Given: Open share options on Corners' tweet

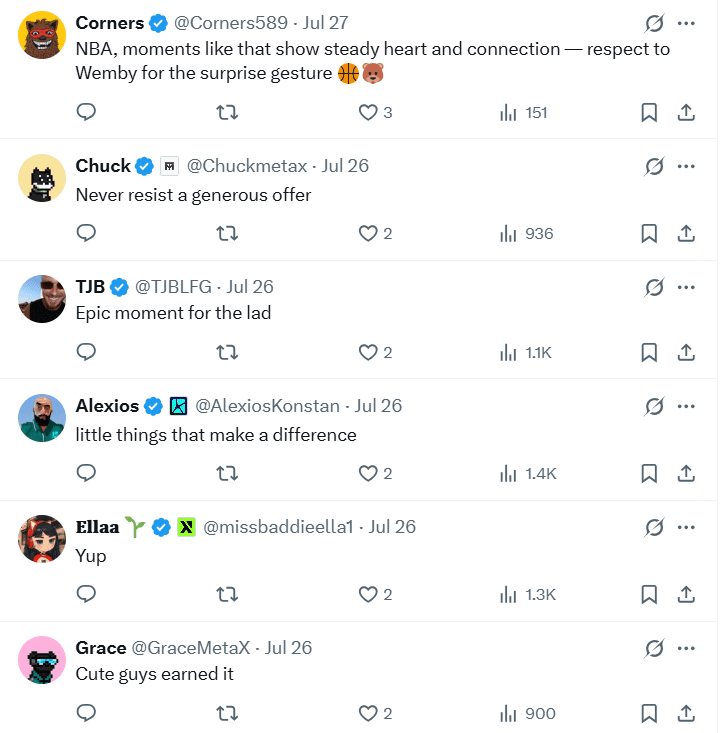Looking at the screenshot, I should point(686,113).
